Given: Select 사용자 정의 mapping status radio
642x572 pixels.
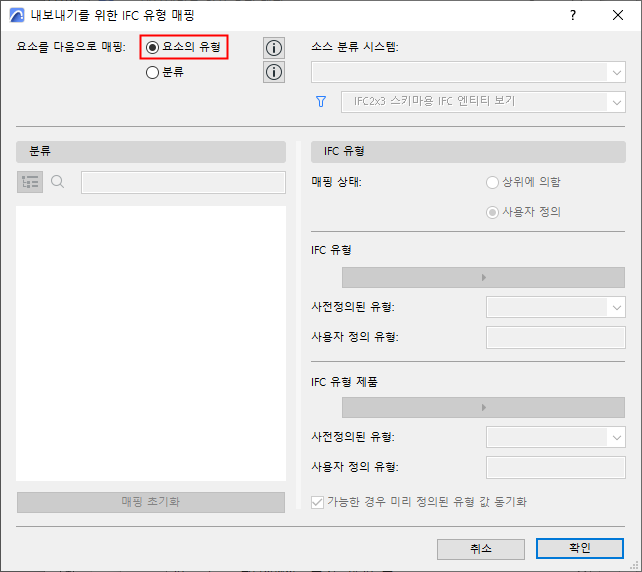Looking at the screenshot, I should [523, 212].
